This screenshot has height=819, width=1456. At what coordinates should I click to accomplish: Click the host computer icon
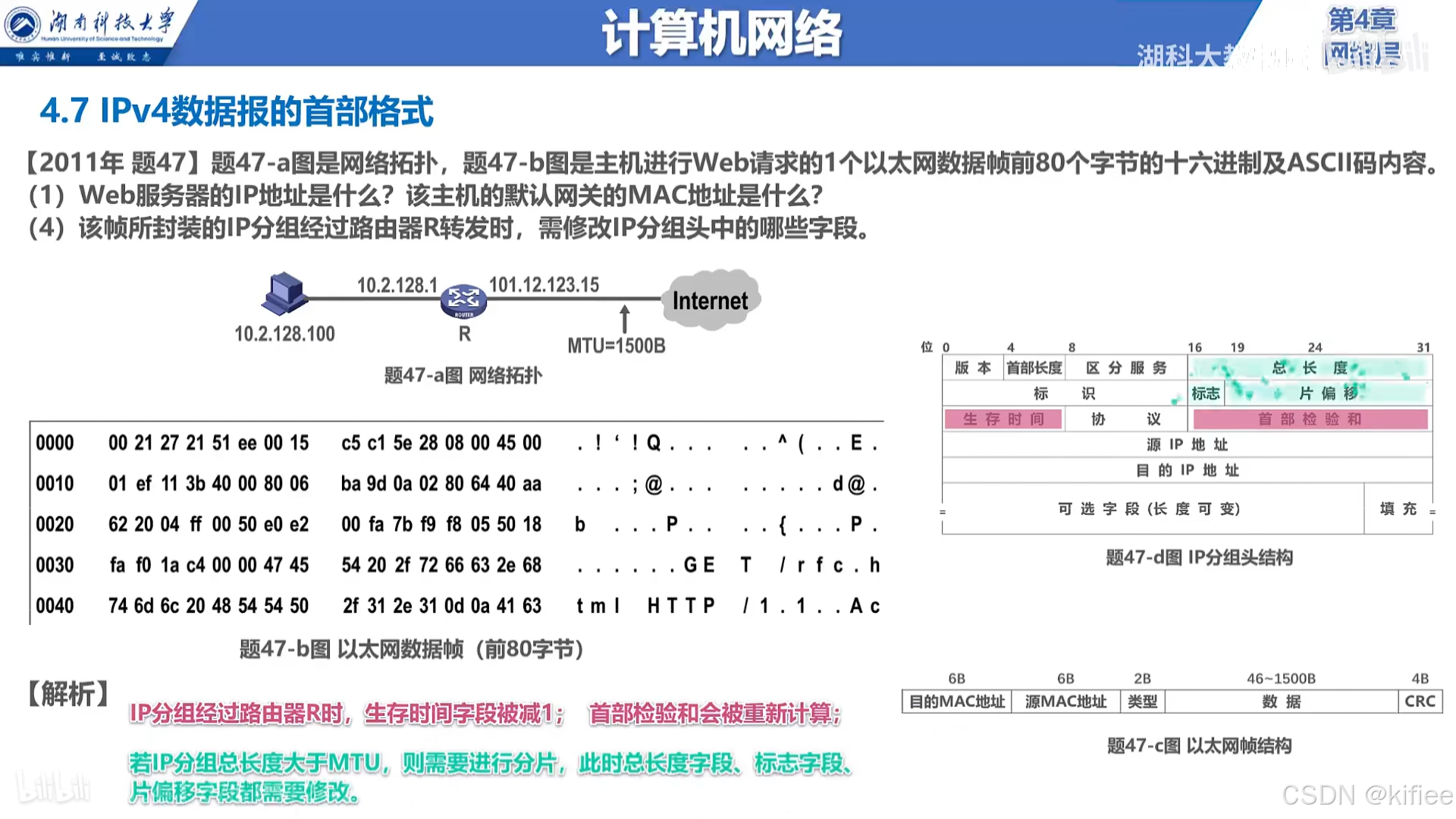pos(284,293)
